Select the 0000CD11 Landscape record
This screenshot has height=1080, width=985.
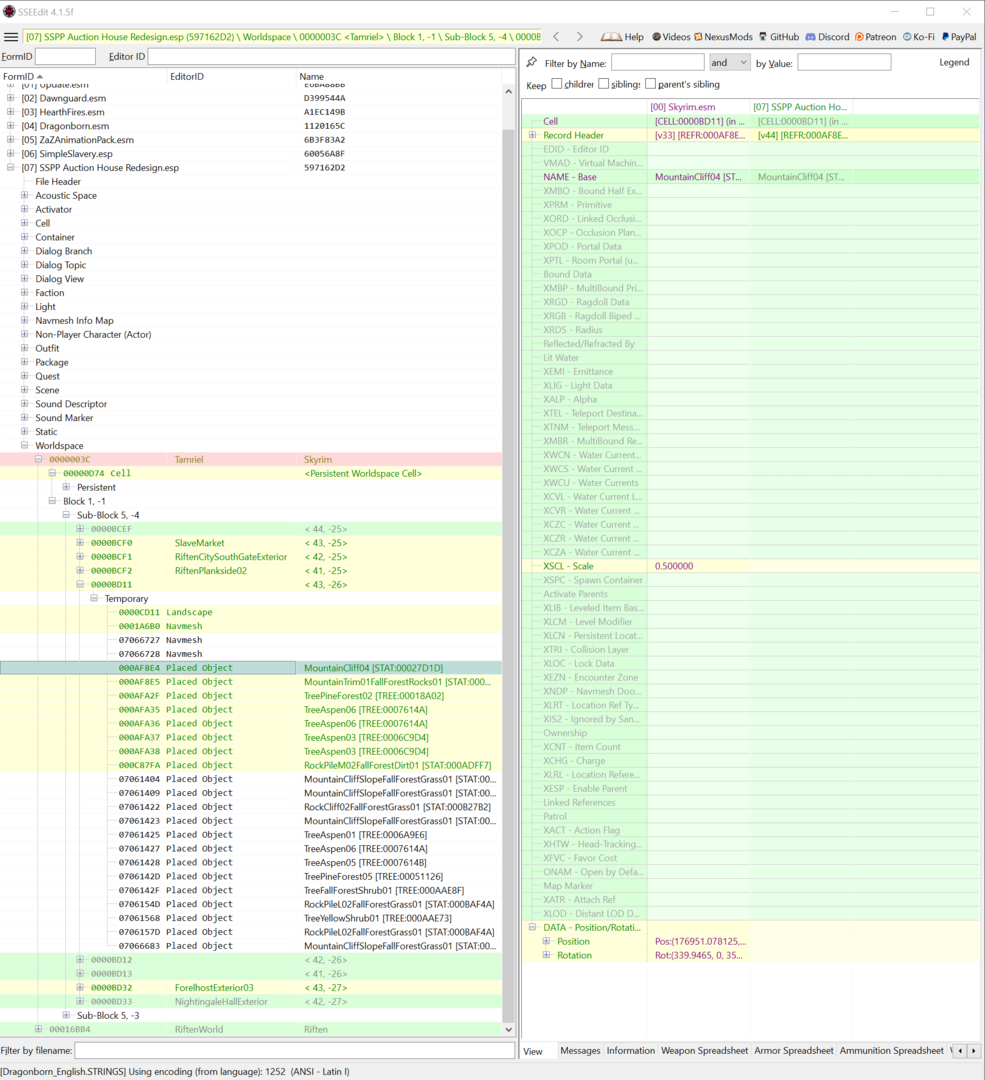251,612
